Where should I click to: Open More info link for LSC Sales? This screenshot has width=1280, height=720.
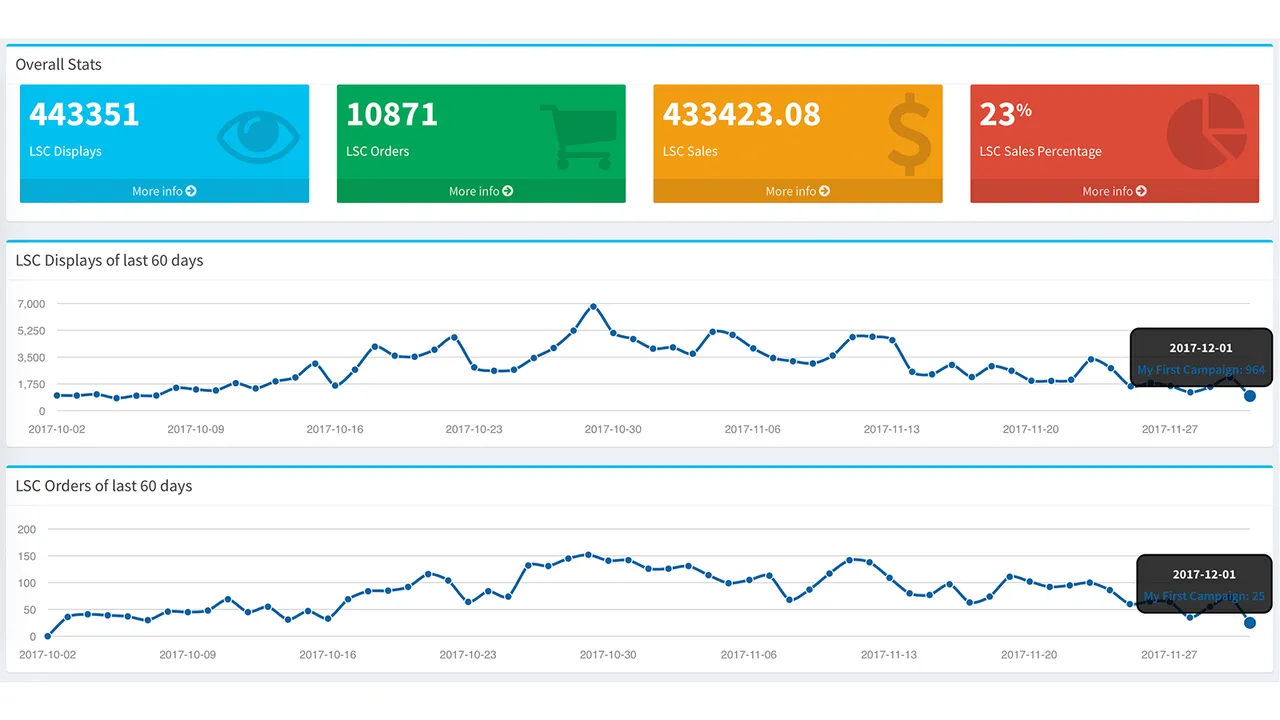pyautogui.click(x=791, y=191)
